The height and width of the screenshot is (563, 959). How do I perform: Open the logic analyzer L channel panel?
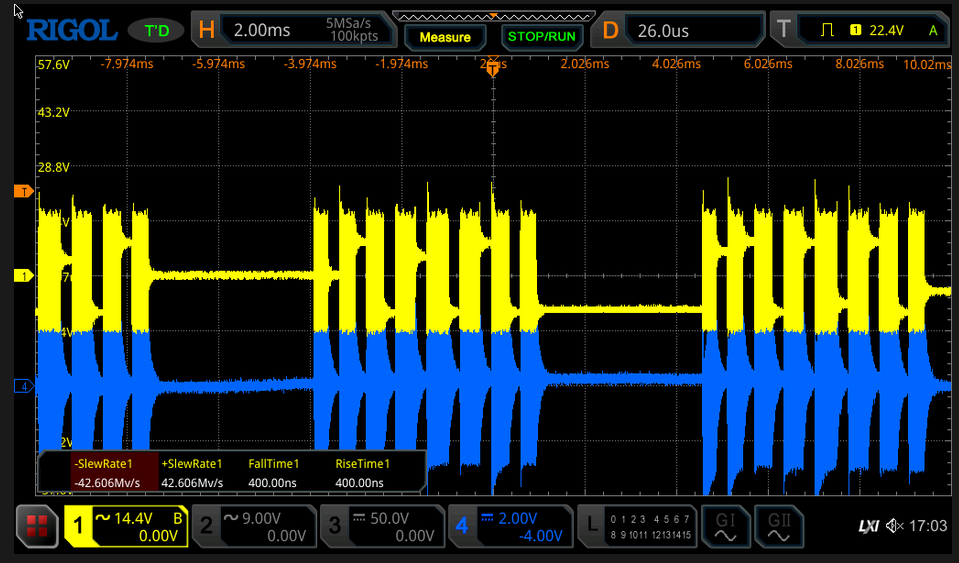[637, 526]
